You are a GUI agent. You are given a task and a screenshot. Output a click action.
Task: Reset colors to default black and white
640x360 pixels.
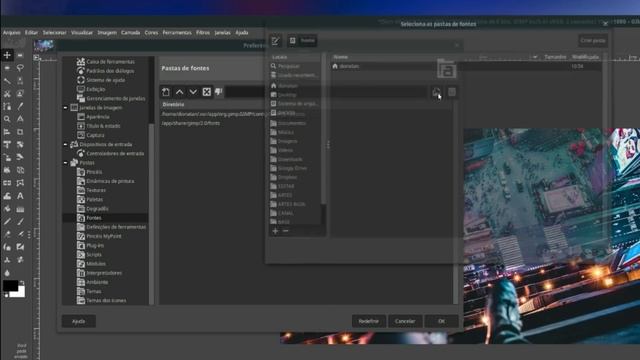[6, 295]
